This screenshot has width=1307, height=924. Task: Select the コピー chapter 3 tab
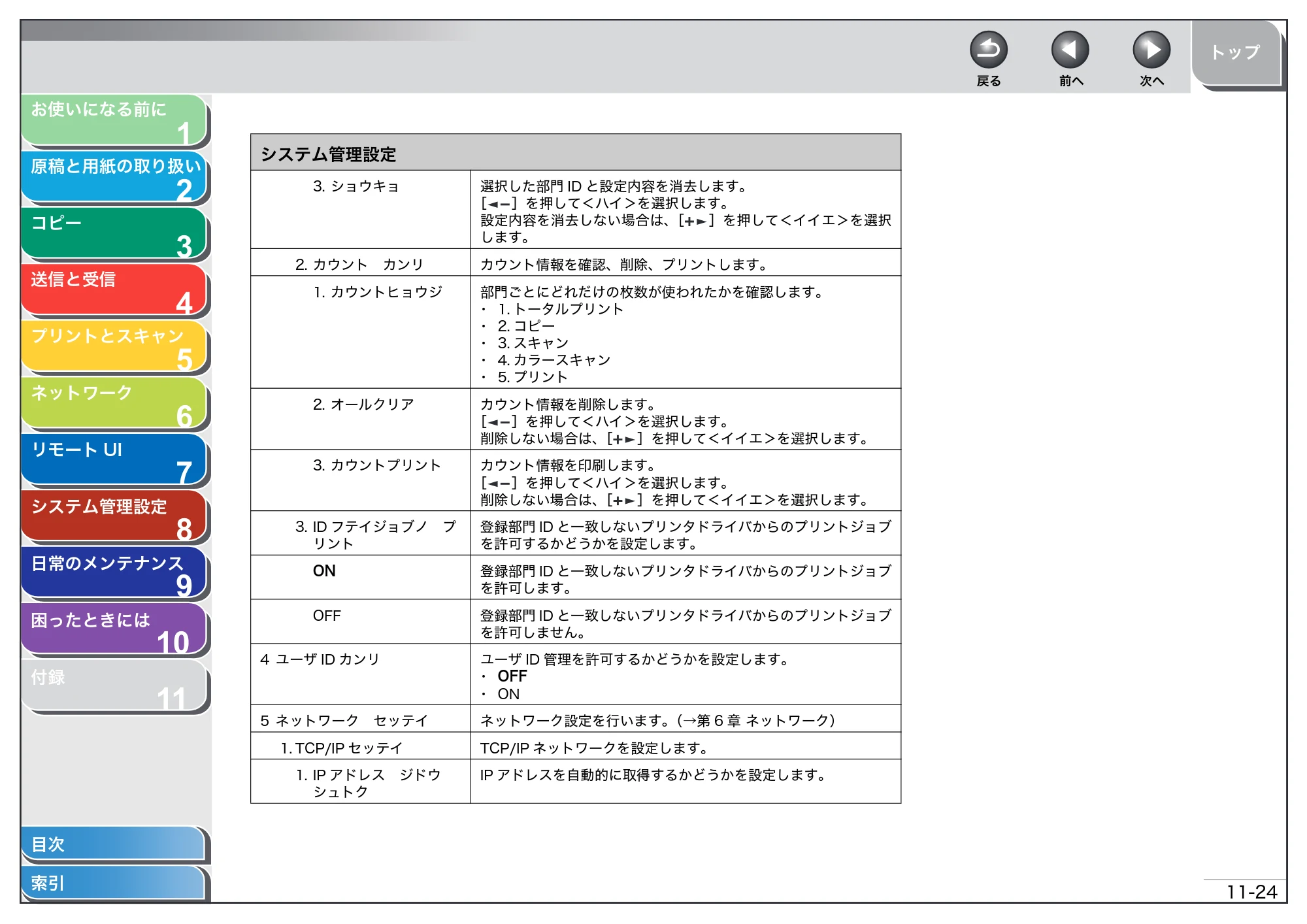[114, 233]
